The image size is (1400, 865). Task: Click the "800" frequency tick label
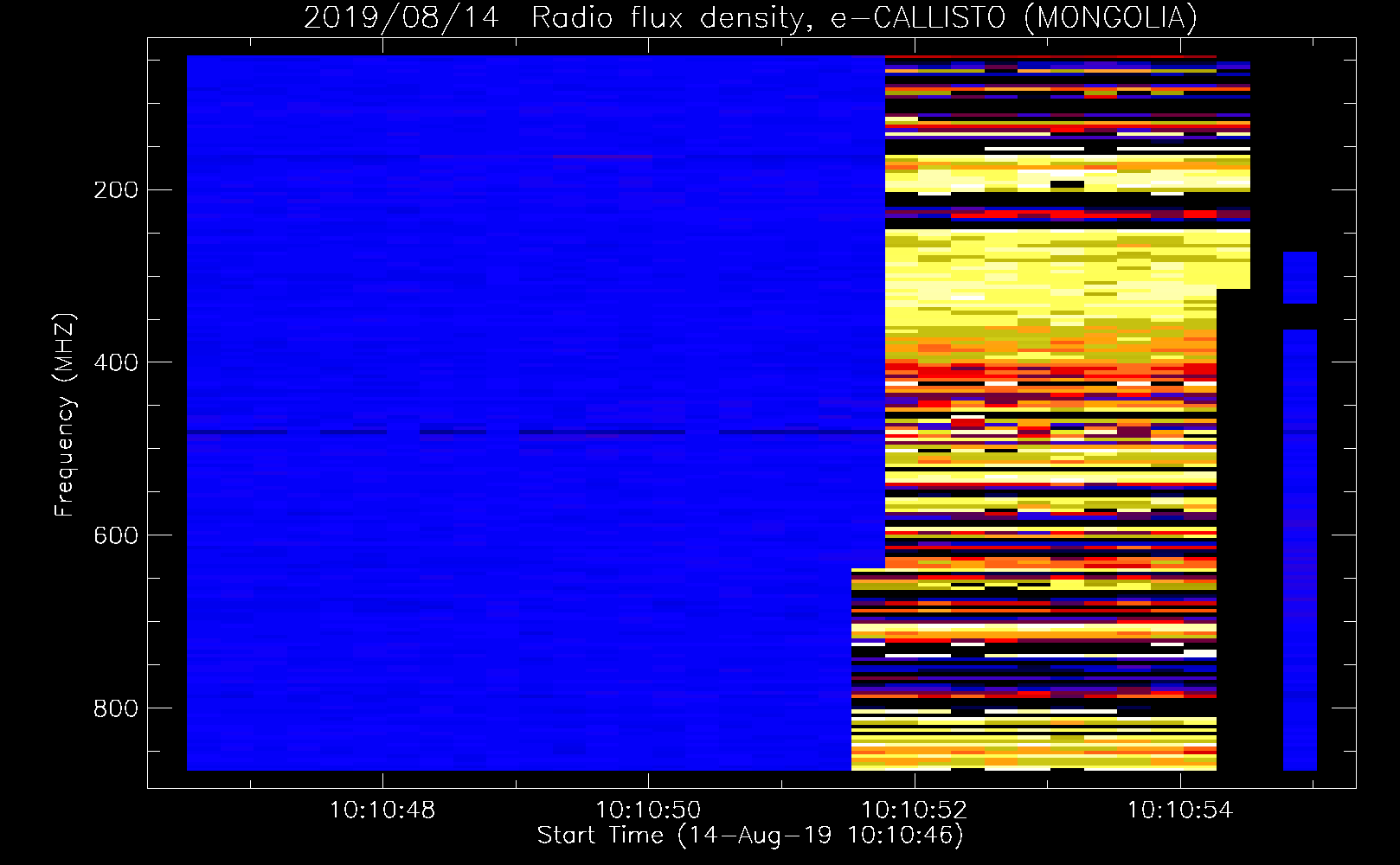click(116, 708)
